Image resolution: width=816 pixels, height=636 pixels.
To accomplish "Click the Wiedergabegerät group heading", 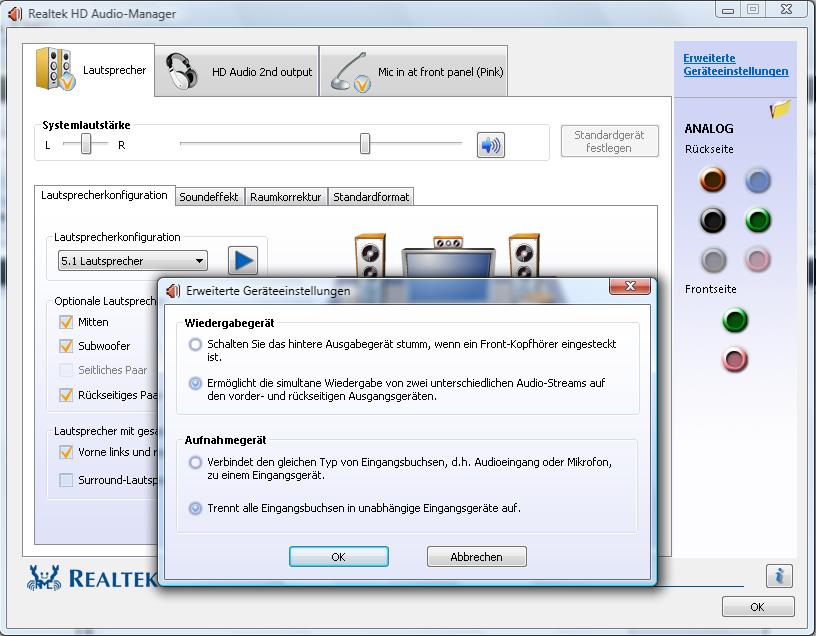I will tap(230, 323).
